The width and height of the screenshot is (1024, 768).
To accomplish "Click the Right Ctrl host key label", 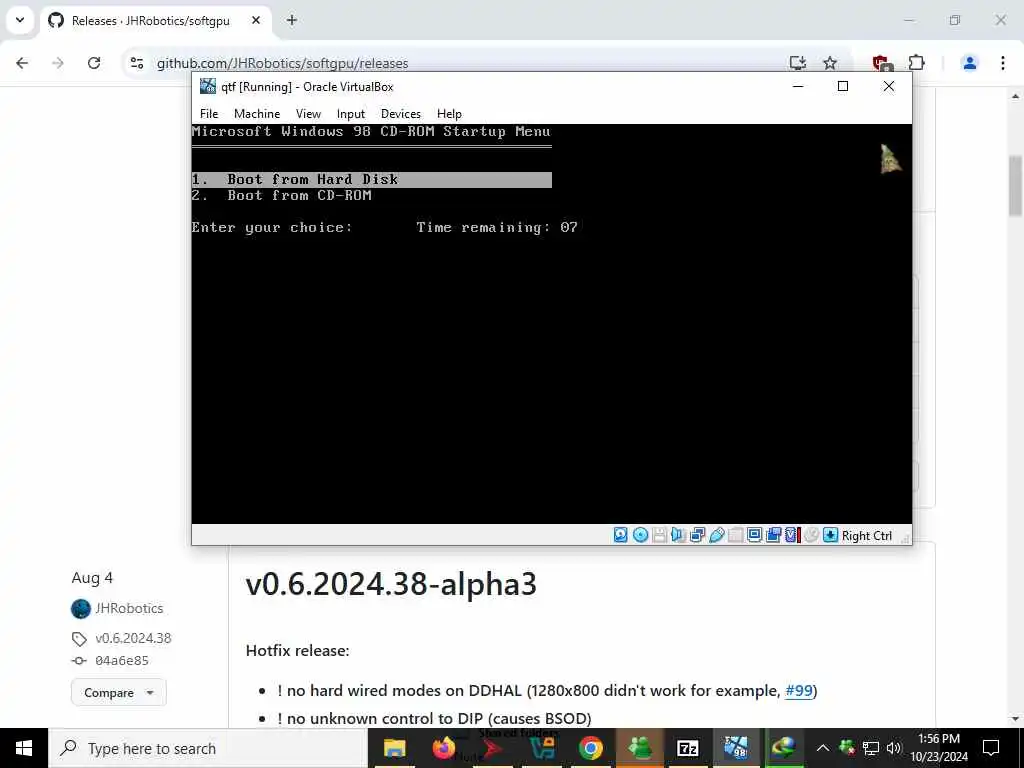I will tap(867, 536).
